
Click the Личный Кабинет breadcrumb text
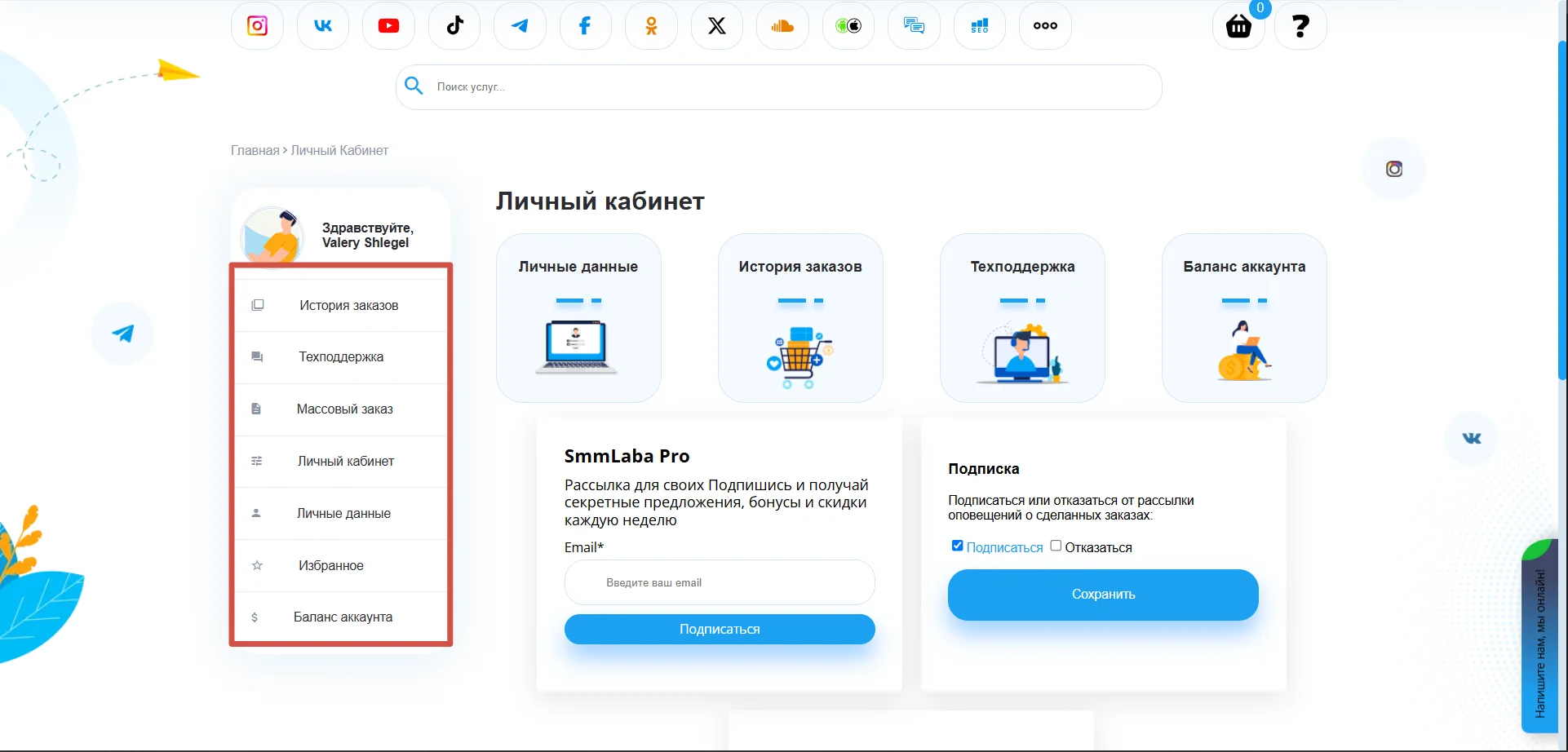point(339,151)
